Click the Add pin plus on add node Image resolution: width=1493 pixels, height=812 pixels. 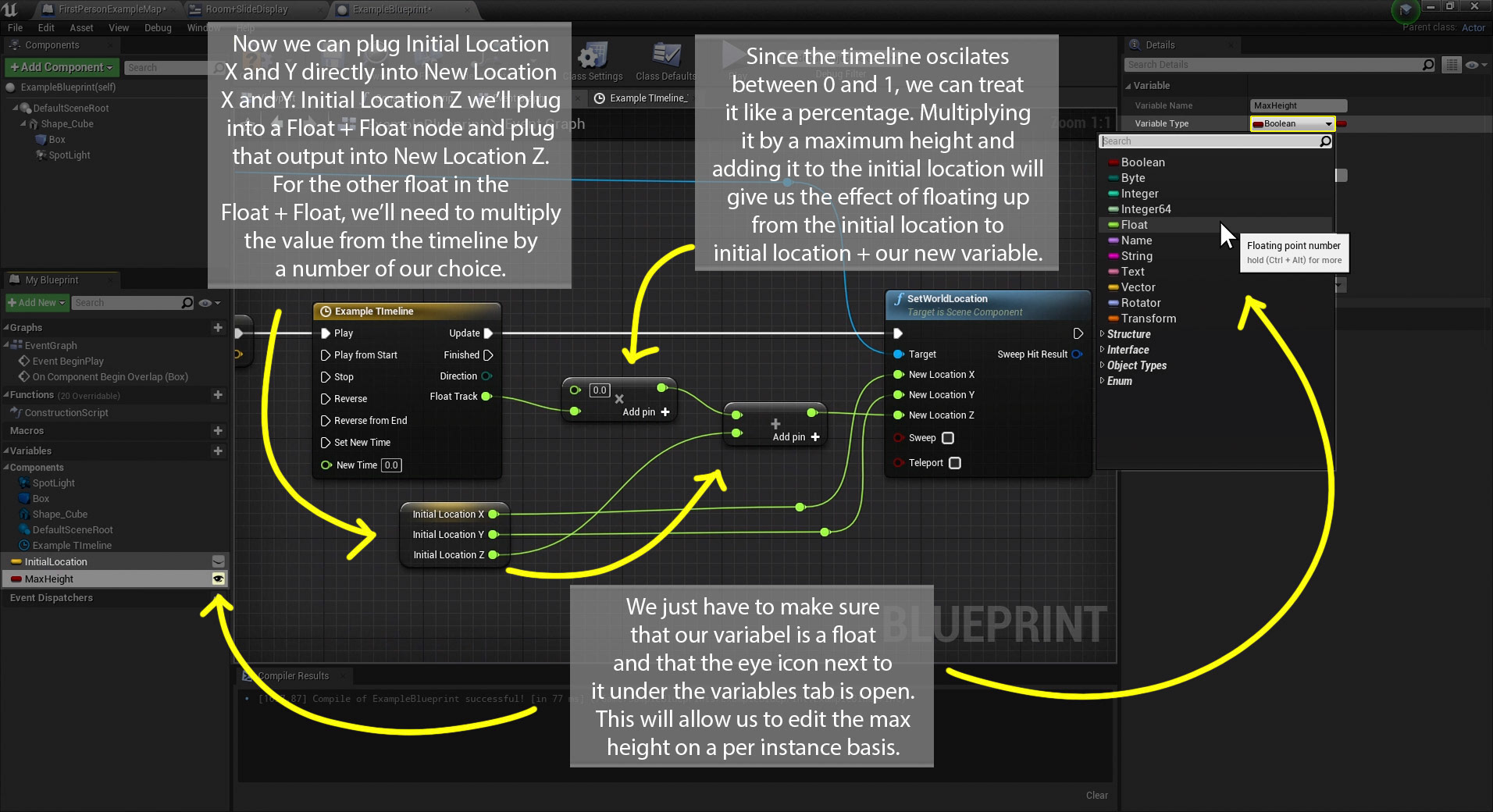pos(815,437)
